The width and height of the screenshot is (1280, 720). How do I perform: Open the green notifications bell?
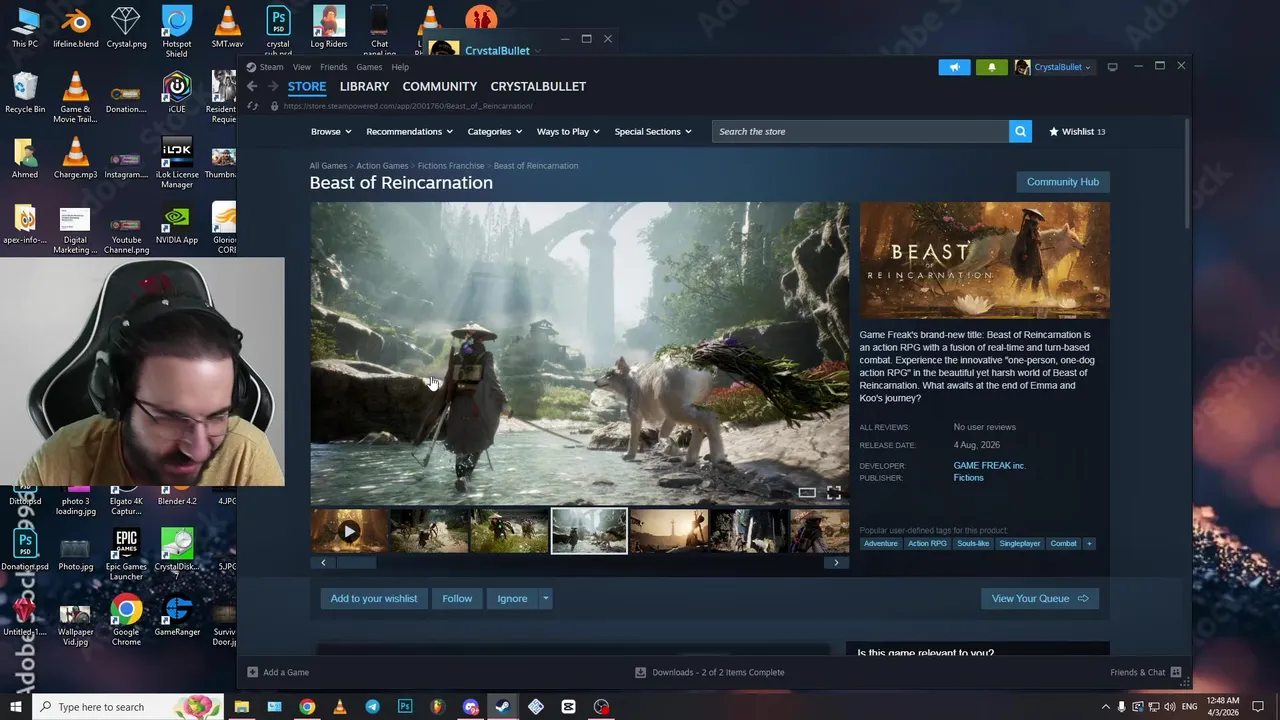tap(991, 67)
